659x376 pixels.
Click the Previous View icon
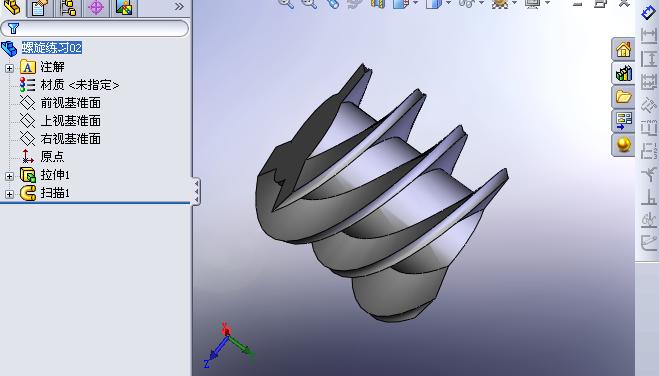[x=333, y=4]
